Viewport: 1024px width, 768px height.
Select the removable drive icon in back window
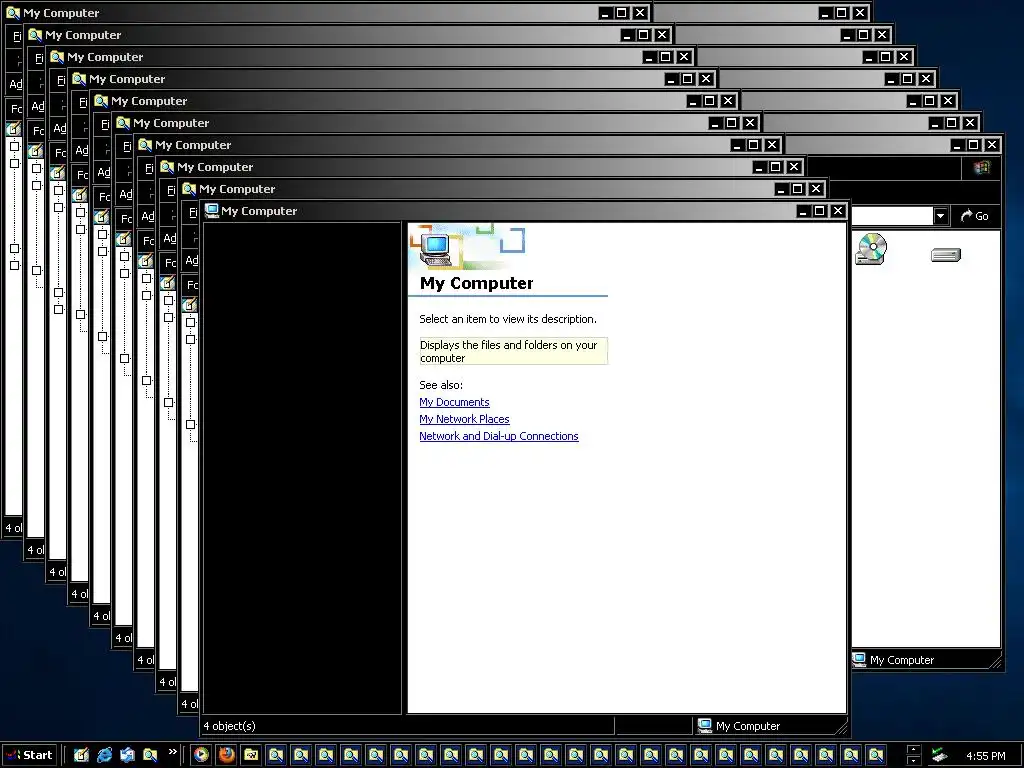[x=946, y=255]
